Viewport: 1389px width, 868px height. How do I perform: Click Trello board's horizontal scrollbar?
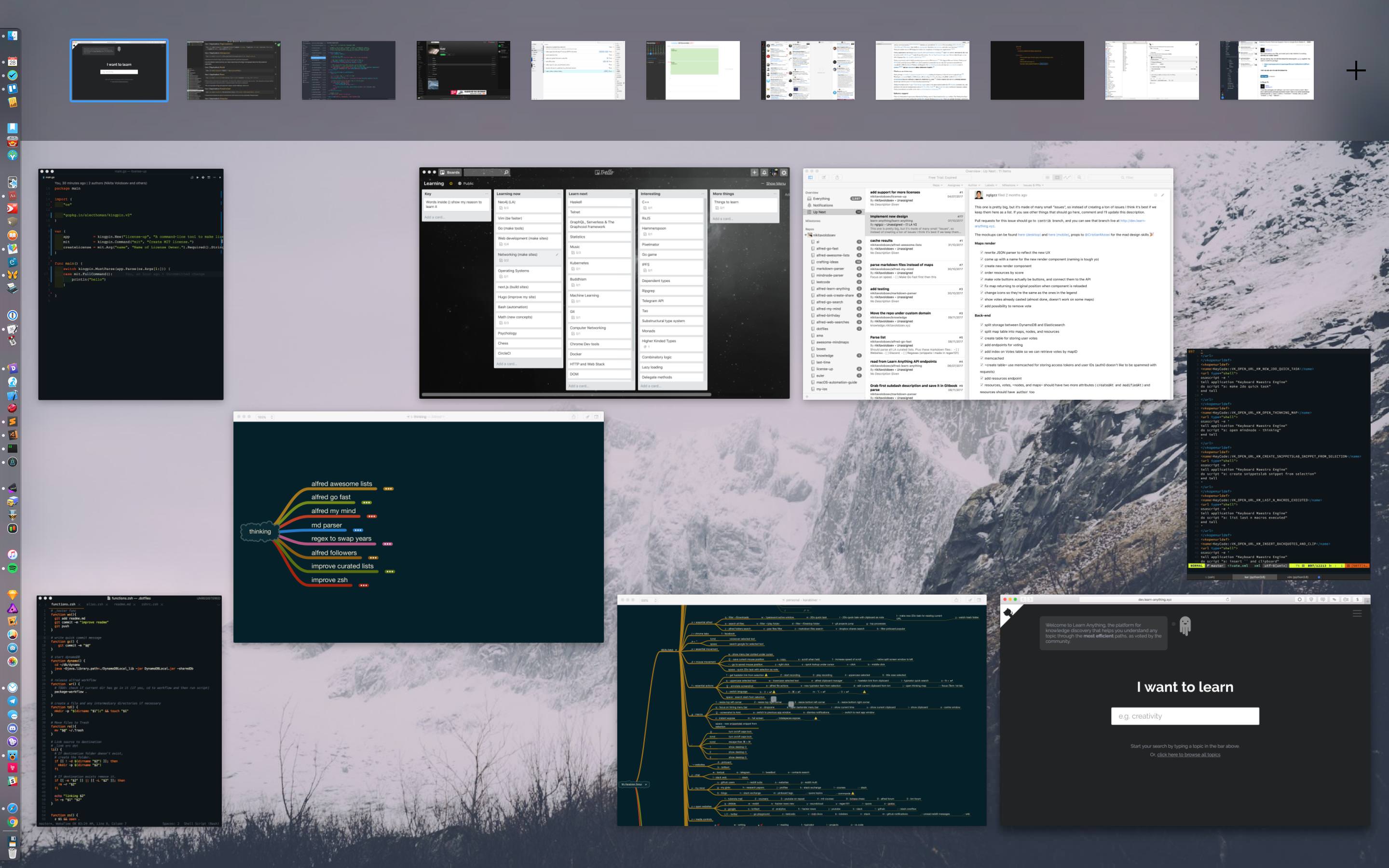(x=566, y=395)
